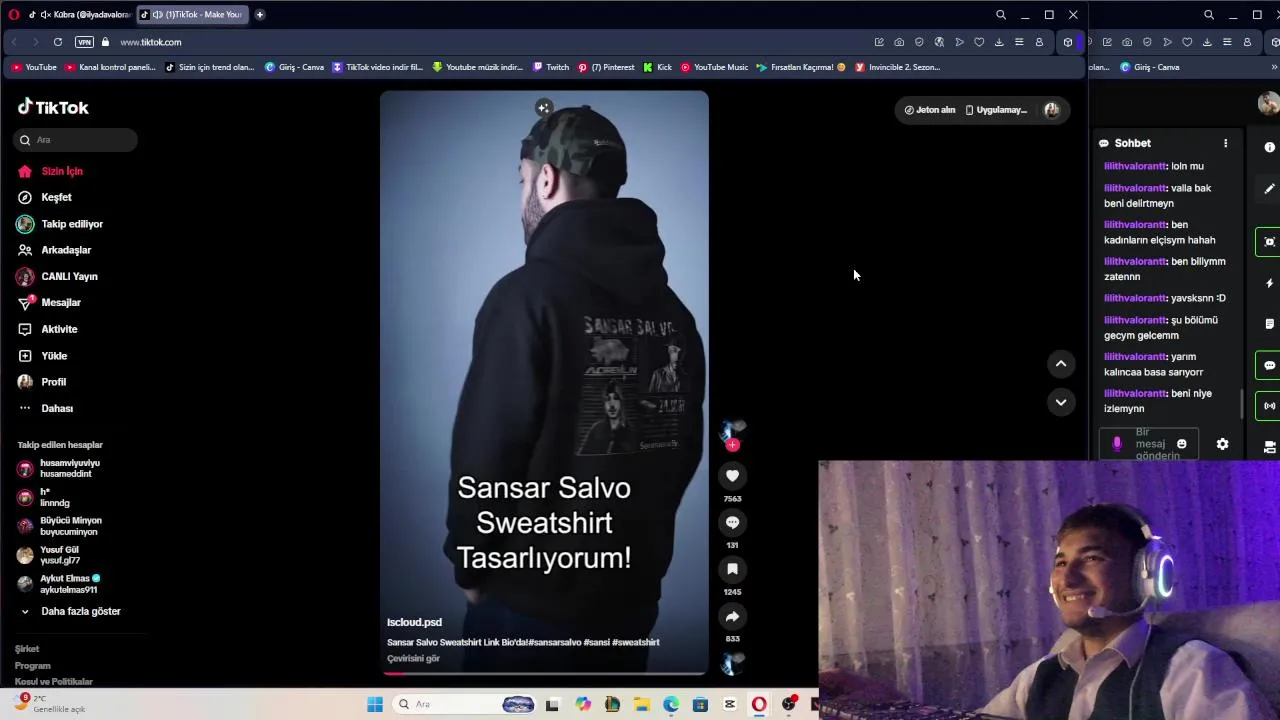Open the Sizin İçin feed
The height and width of the screenshot is (720, 1280).
pyautogui.click(x=50, y=171)
